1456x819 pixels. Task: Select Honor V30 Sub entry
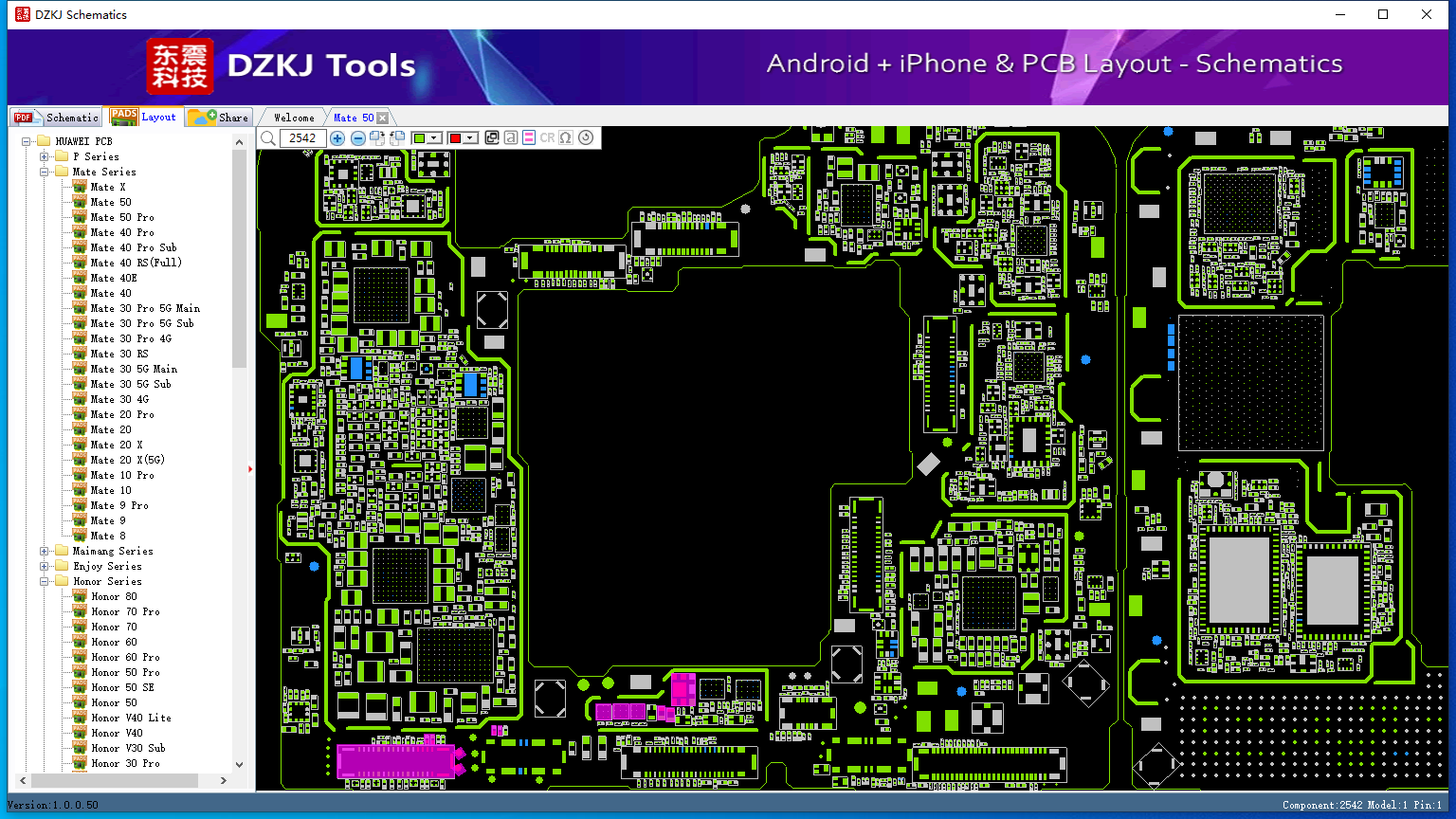coord(129,748)
